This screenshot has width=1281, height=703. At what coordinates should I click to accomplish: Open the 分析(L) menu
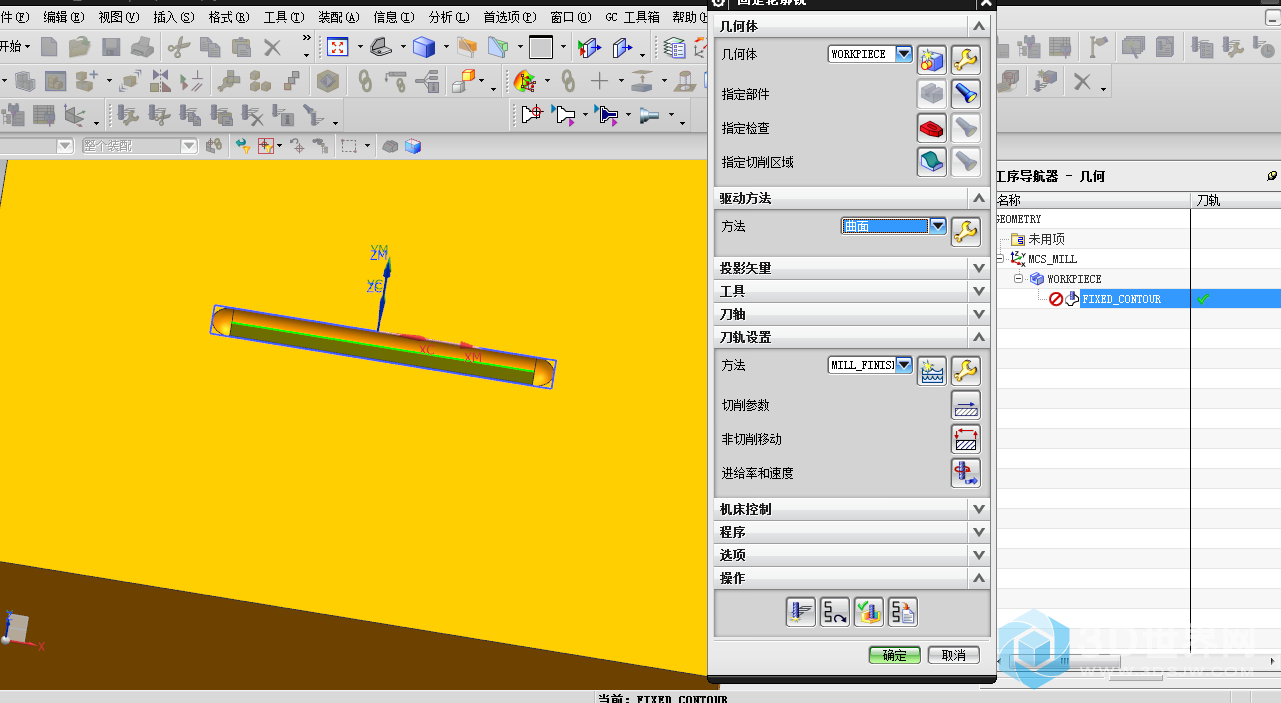click(x=449, y=17)
